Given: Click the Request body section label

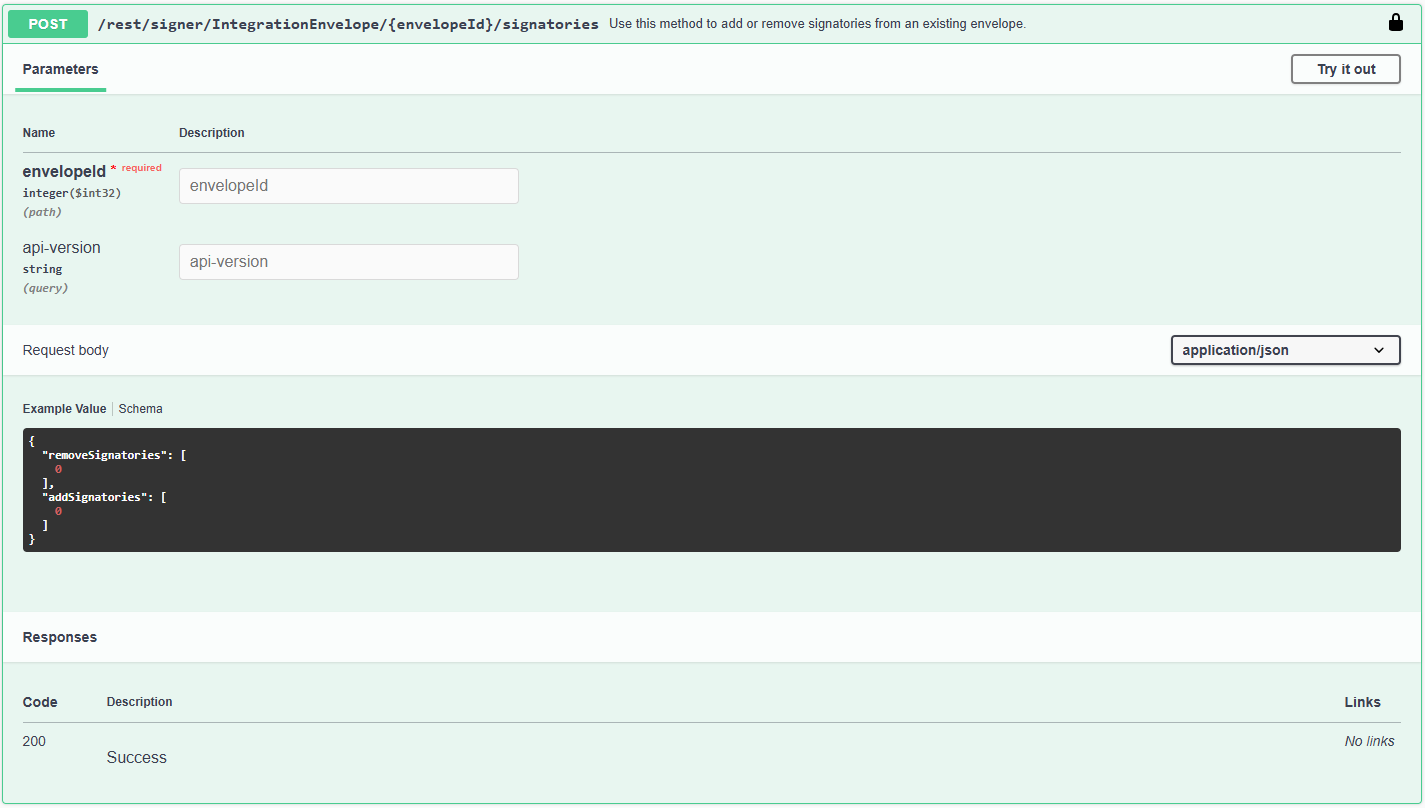Looking at the screenshot, I should click(x=66, y=350).
